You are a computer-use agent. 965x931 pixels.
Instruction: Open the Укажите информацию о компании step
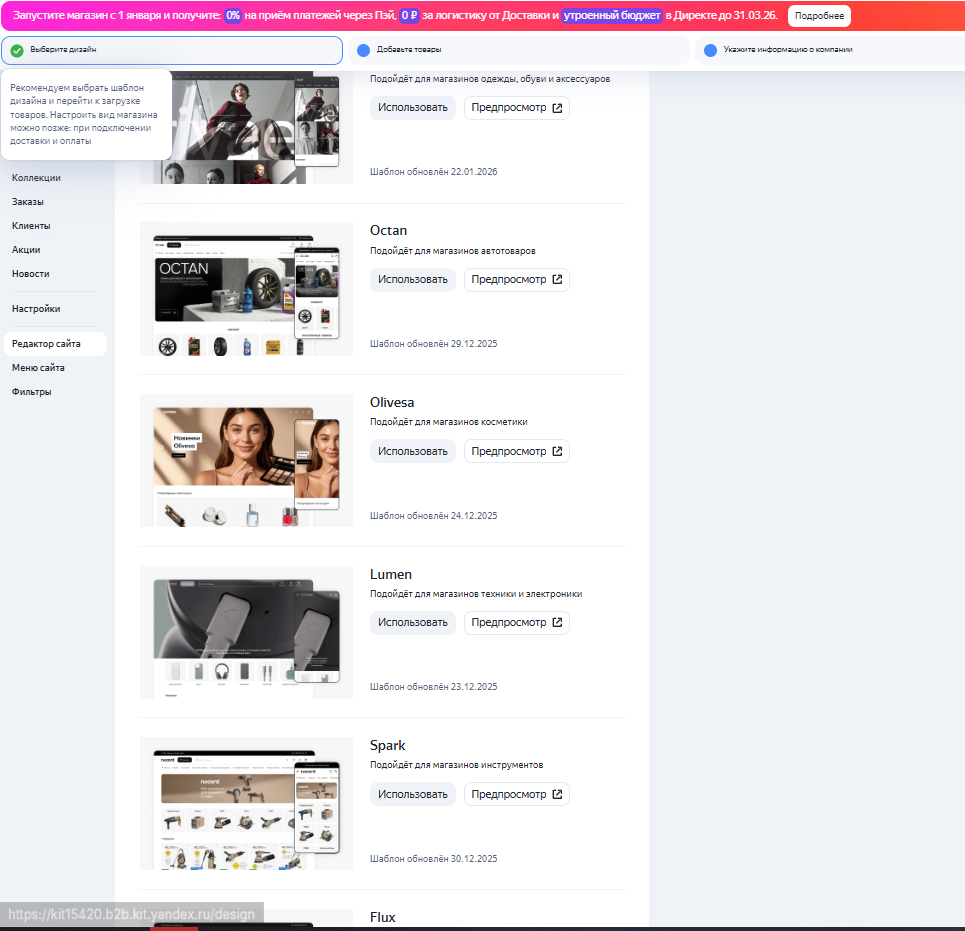click(830, 50)
